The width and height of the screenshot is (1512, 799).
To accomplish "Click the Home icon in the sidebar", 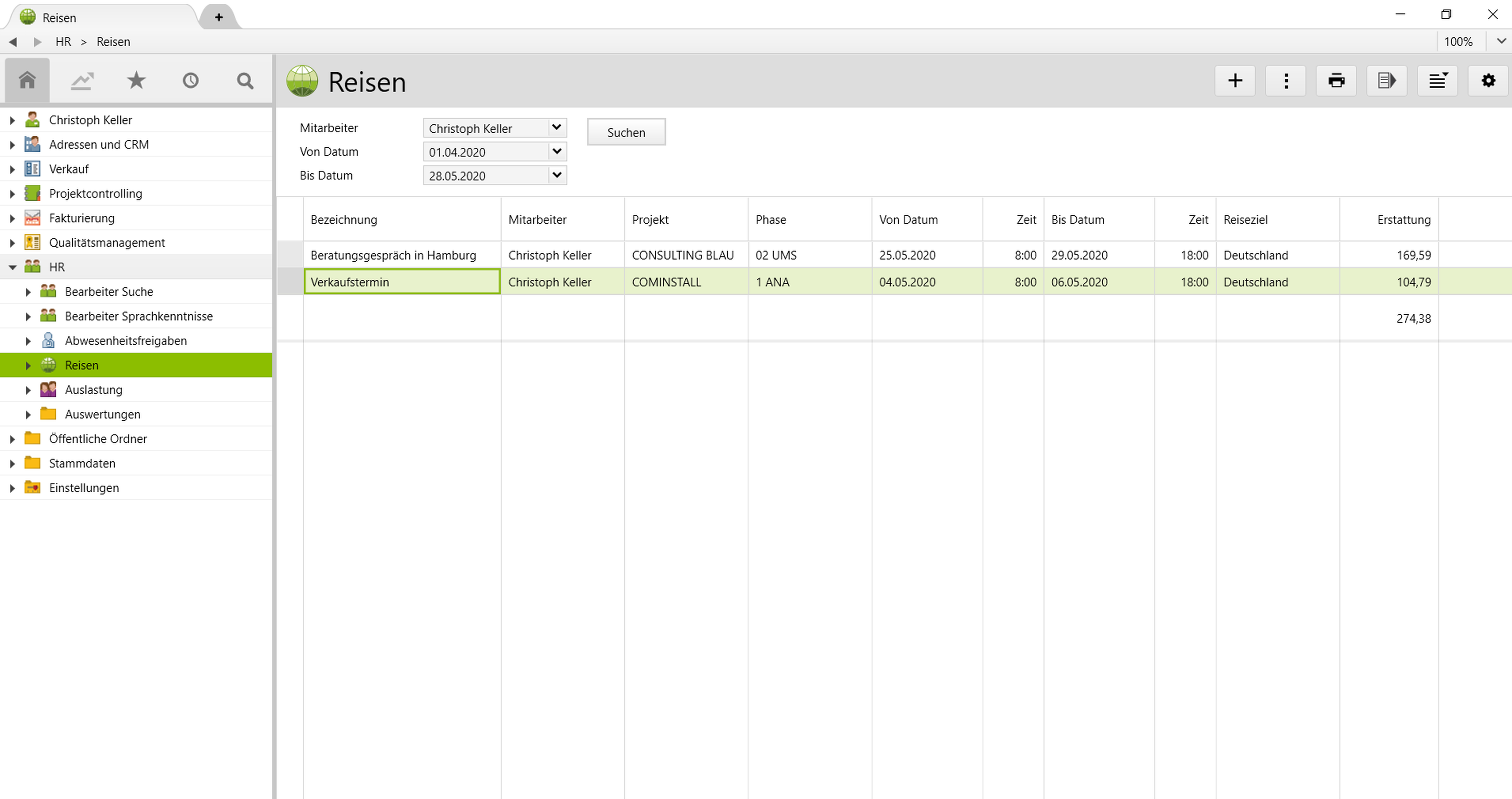I will coord(27,81).
